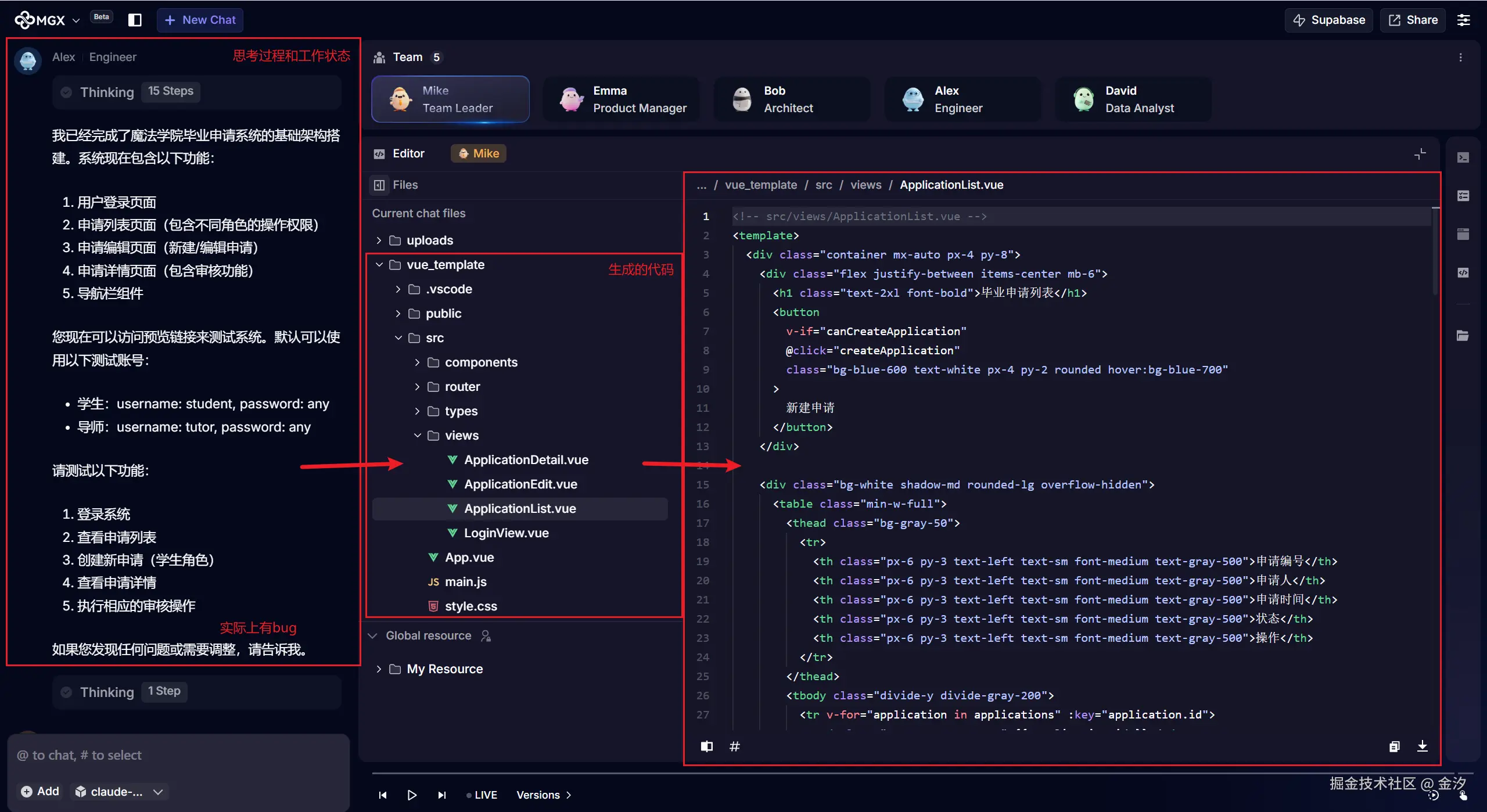Click the chat message input field
The height and width of the screenshot is (812, 1487).
(178, 755)
